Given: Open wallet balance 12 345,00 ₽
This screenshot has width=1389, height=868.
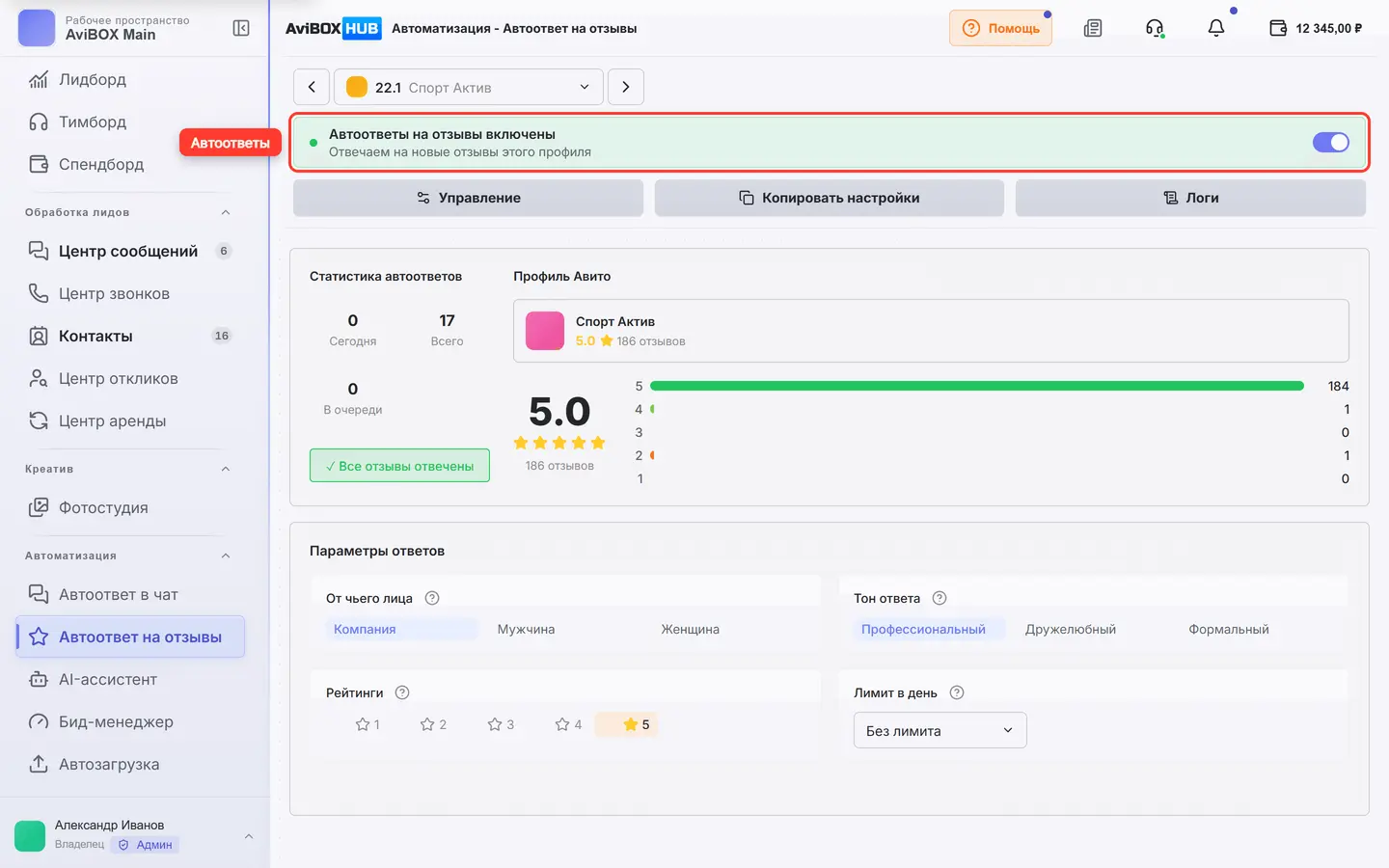Looking at the screenshot, I should click(1316, 28).
